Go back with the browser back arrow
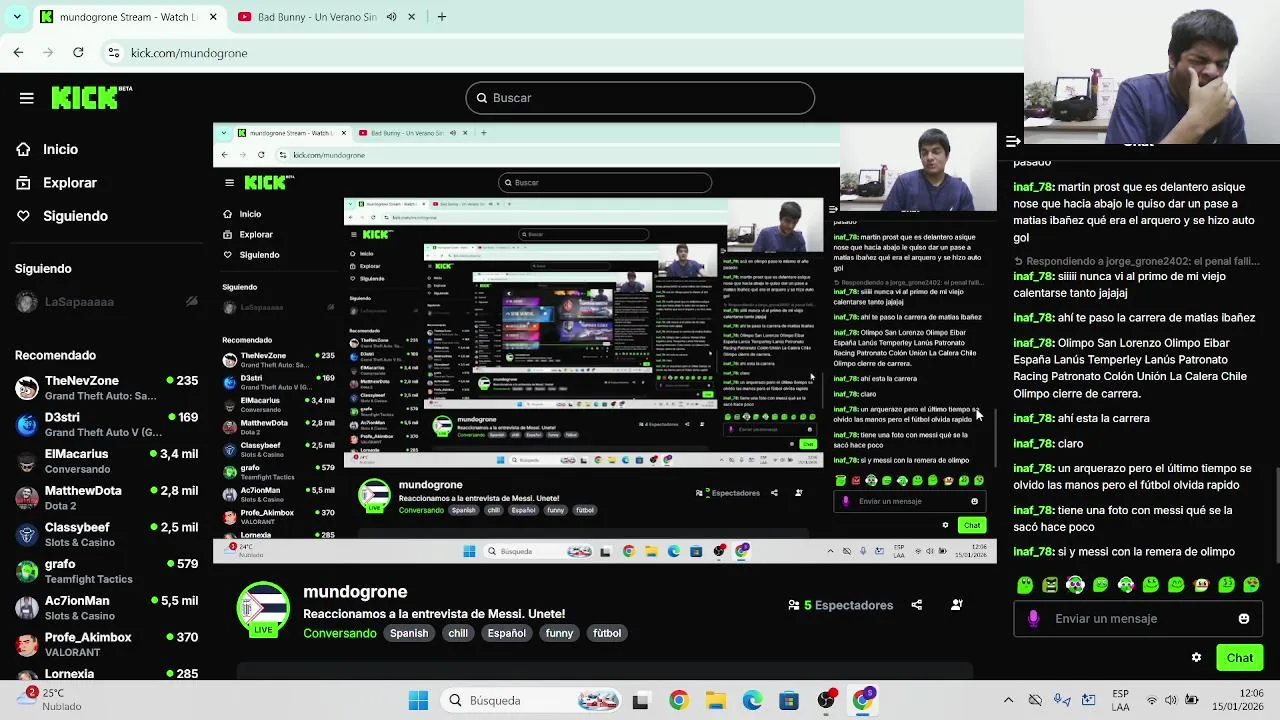Viewport: 1280px width, 720px height. click(x=19, y=53)
